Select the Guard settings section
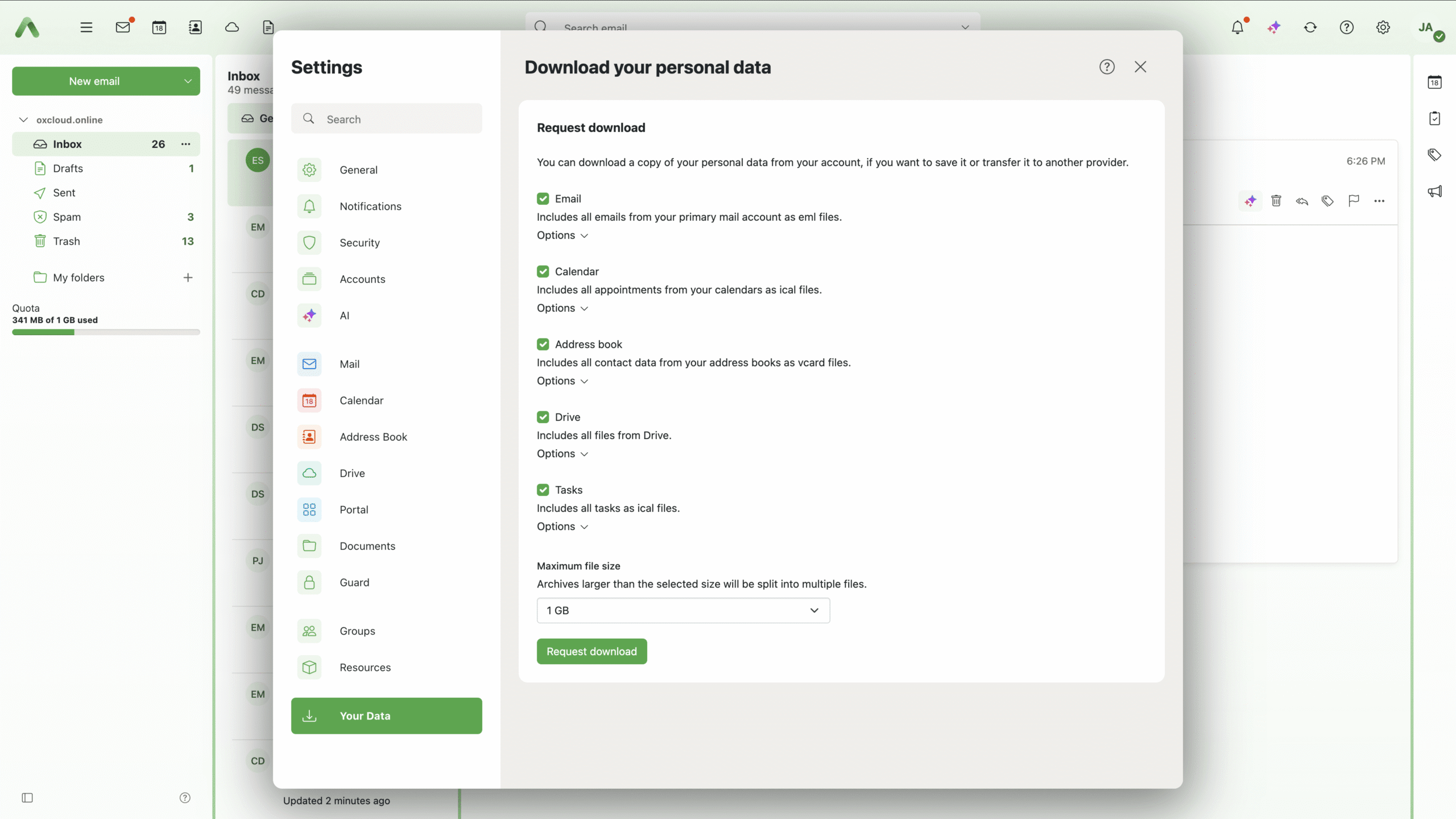 tap(354, 582)
